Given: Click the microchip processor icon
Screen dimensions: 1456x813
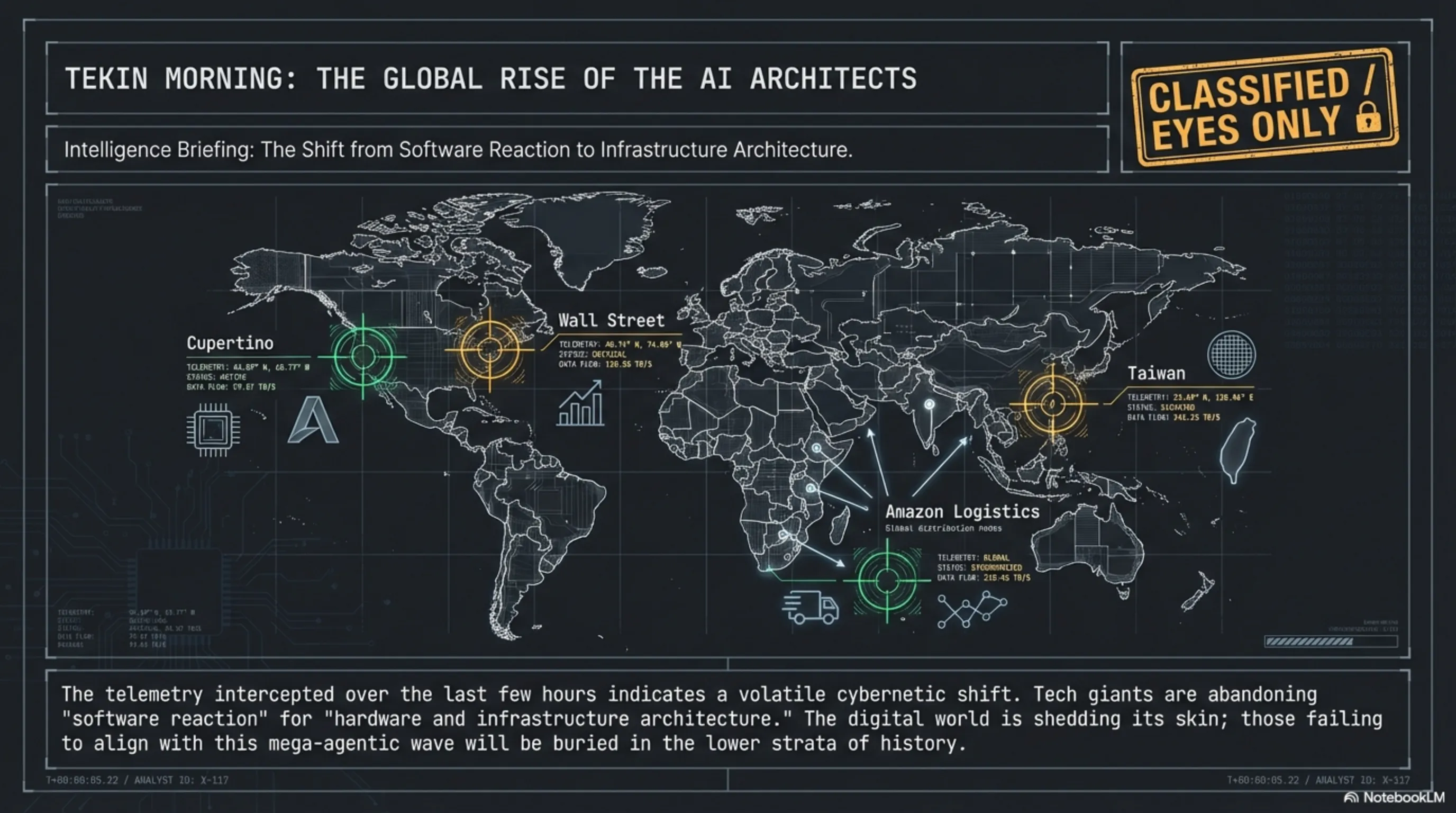Looking at the screenshot, I should [x=213, y=430].
